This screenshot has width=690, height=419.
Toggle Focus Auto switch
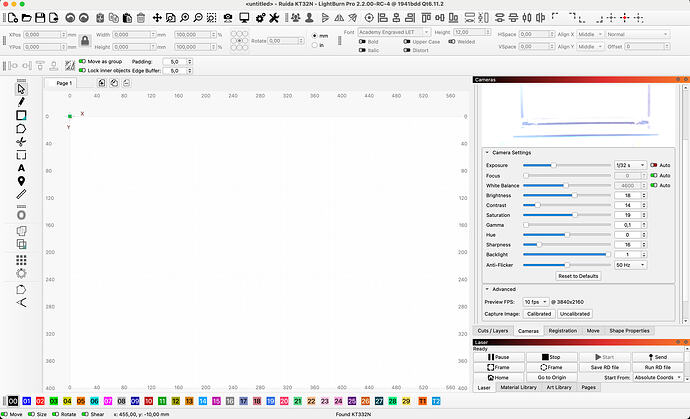[654, 175]
